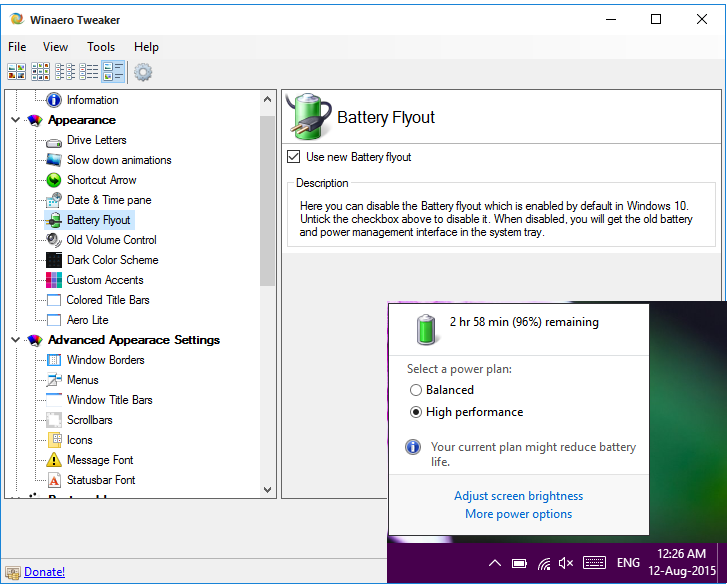Click the Window Borders icon
728x584 pixels.
tap(54, 360)
